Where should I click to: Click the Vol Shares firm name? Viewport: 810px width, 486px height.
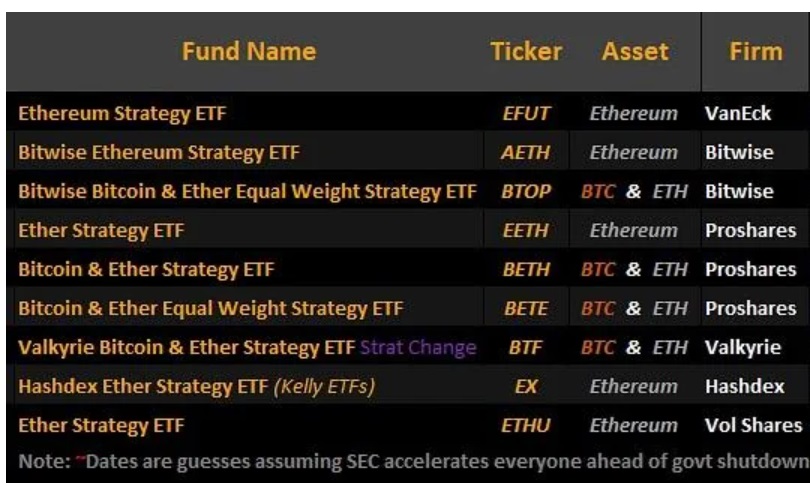click(x=753, y=425)
